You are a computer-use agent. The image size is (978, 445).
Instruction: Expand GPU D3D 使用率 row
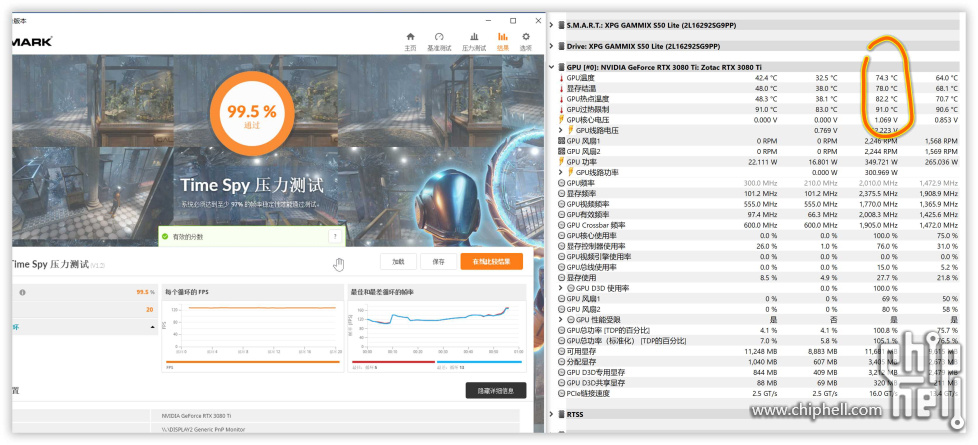tap(561, 288)
